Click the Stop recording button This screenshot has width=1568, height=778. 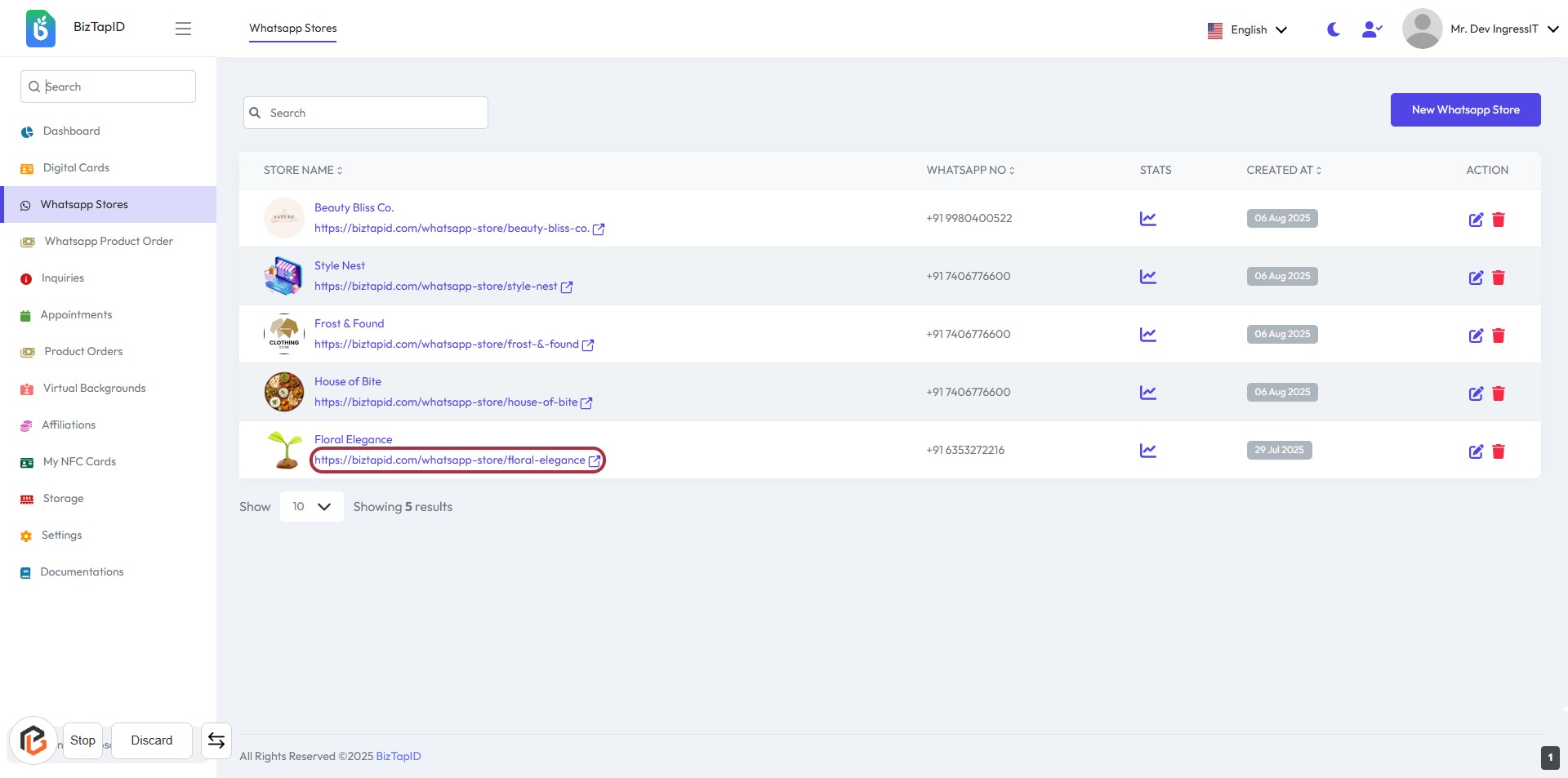(82, 740)
